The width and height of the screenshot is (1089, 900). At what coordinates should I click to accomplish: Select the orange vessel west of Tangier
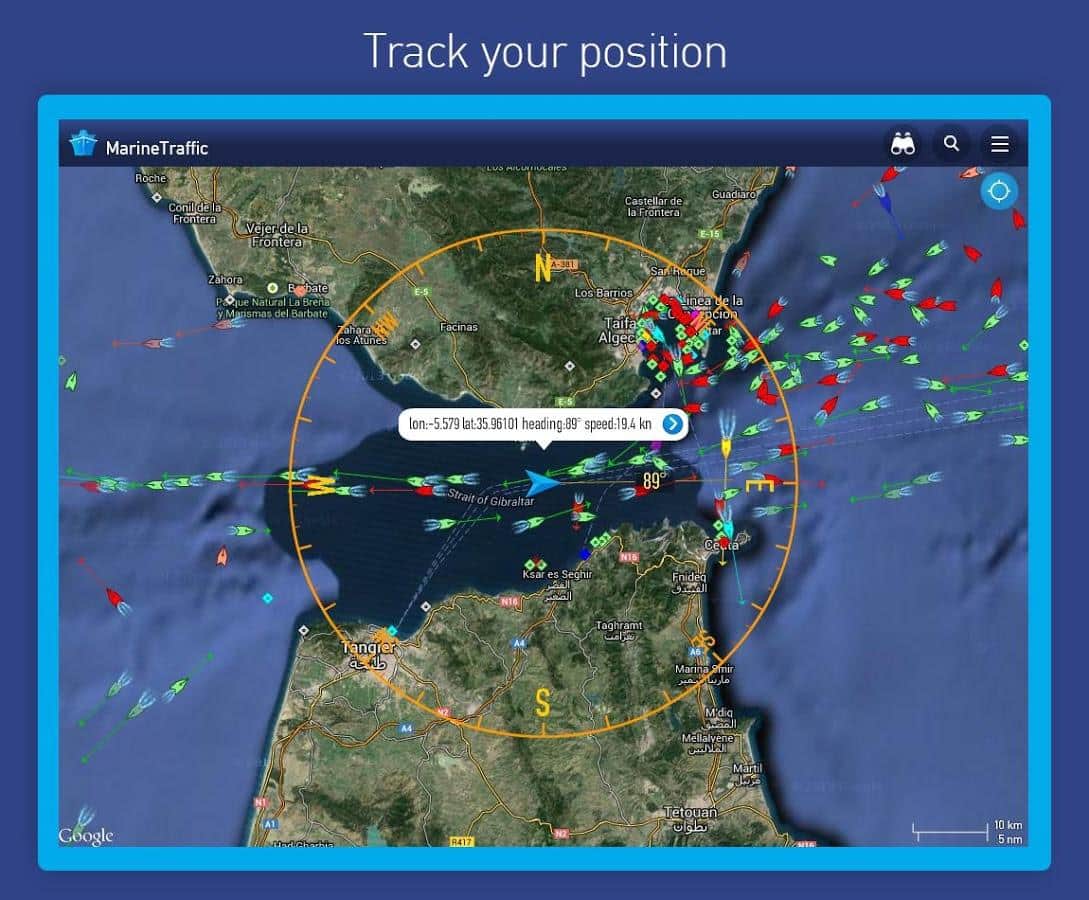[x=222, y=556]
